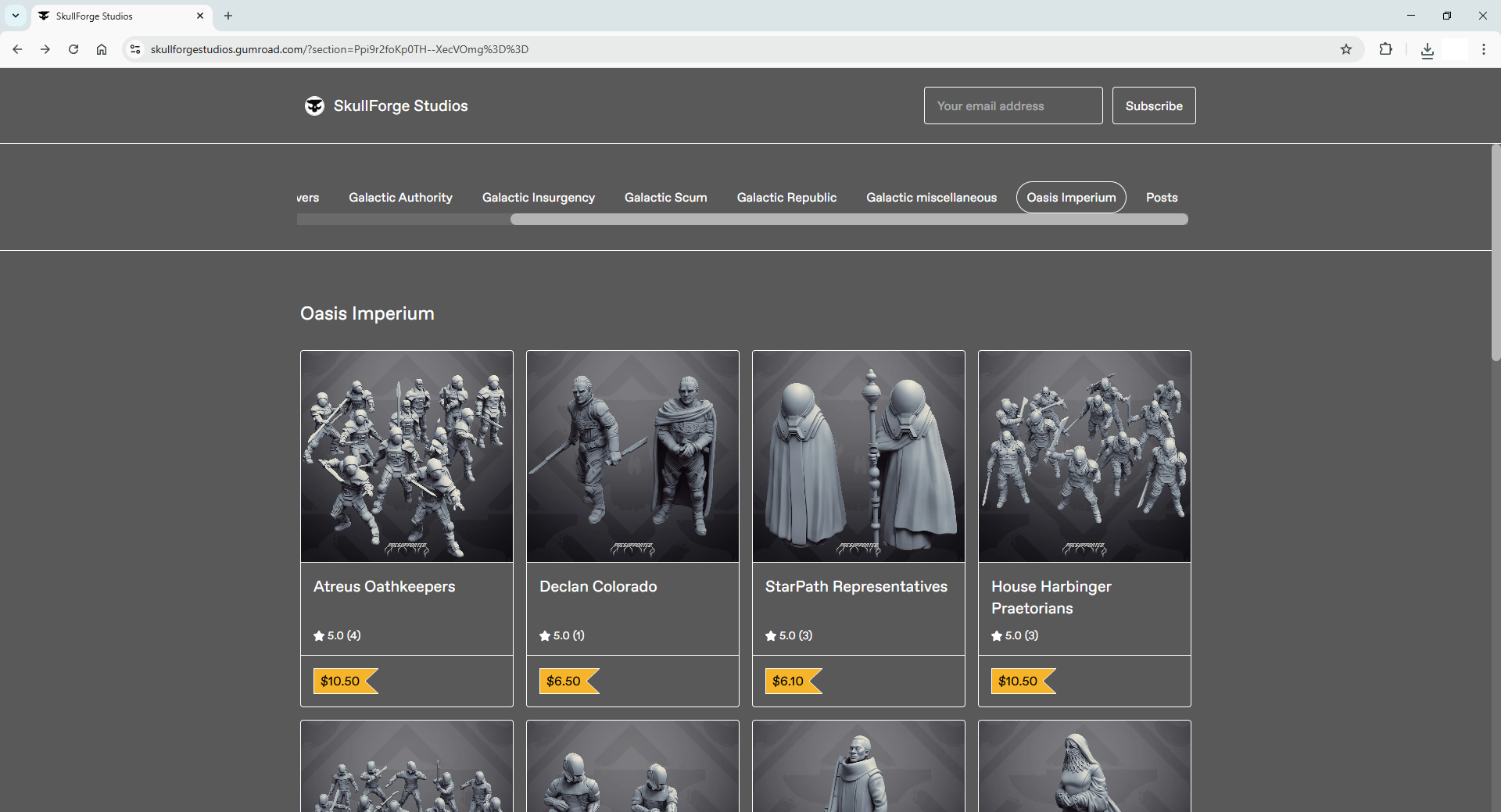Minimize the browser window

point(1411,16)
